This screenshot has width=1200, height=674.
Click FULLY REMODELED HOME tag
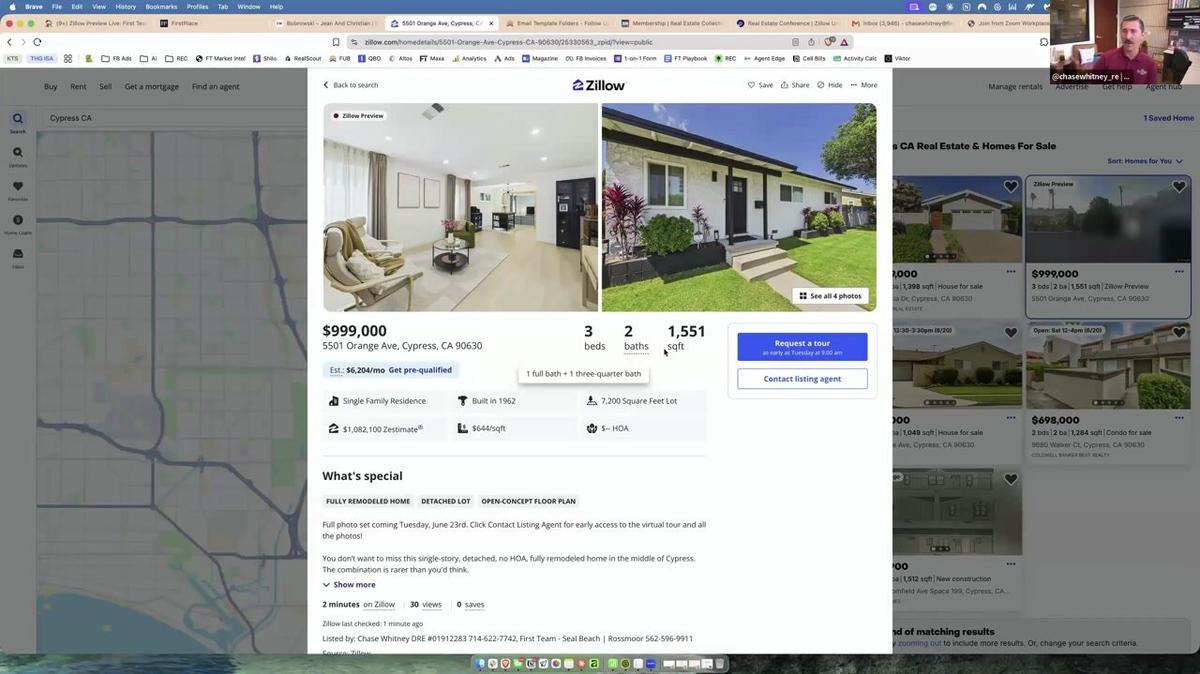pos(368,501)
